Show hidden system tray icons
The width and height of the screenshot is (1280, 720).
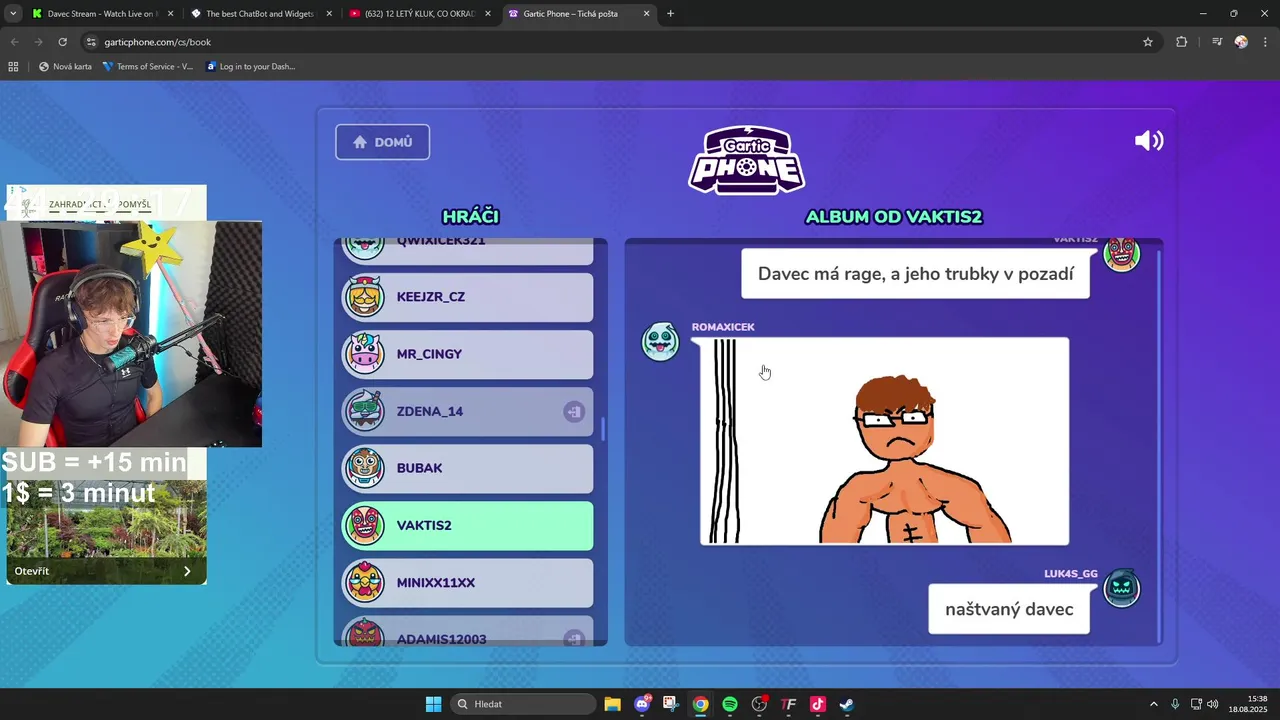pos(1153,704)
